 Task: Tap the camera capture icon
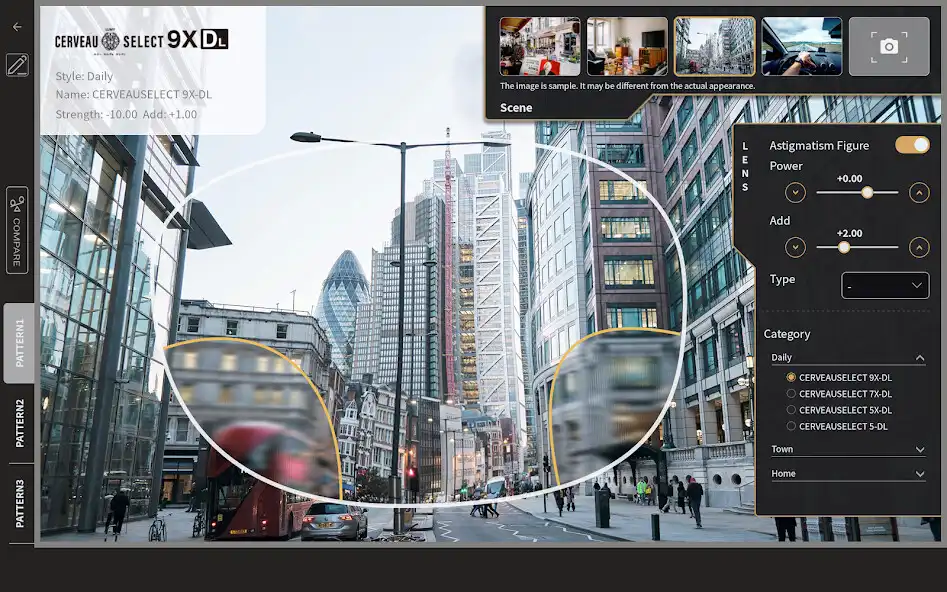pyautogui.click(x=888, y=46)
